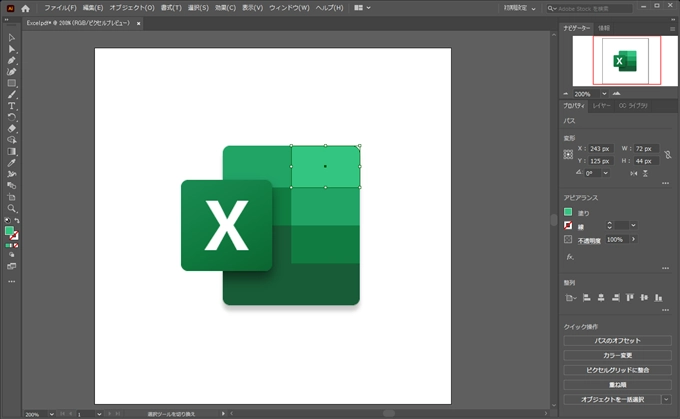Click ピクセルグリッドに整合 button
This screenshot has height=419, width=680.
[617, 370]
